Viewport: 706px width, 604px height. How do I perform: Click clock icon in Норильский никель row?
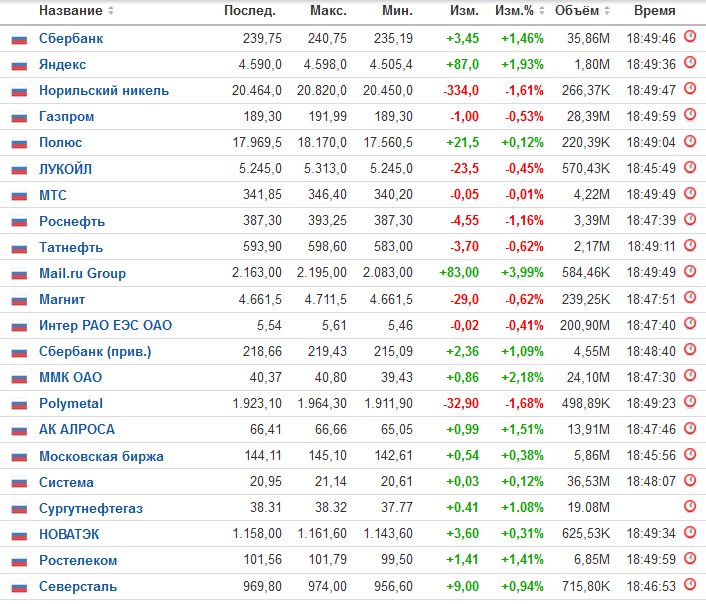pyautogui.click(x=690, y=89)
